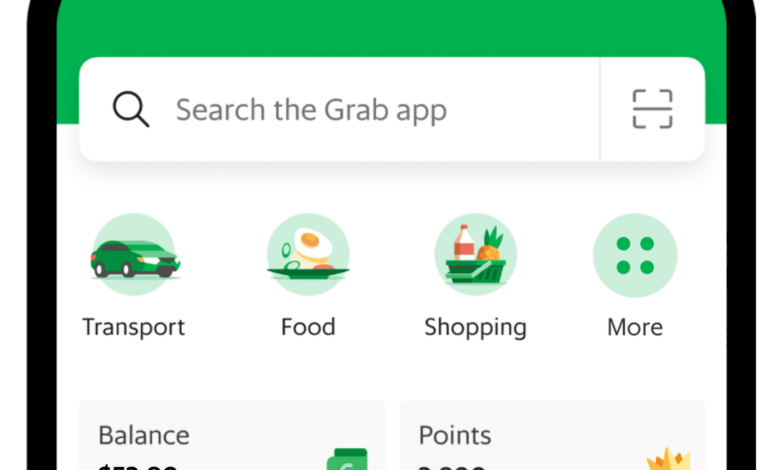Tap the points number value
The width and height of the screenshot is (780, 470).
(452, 467)
